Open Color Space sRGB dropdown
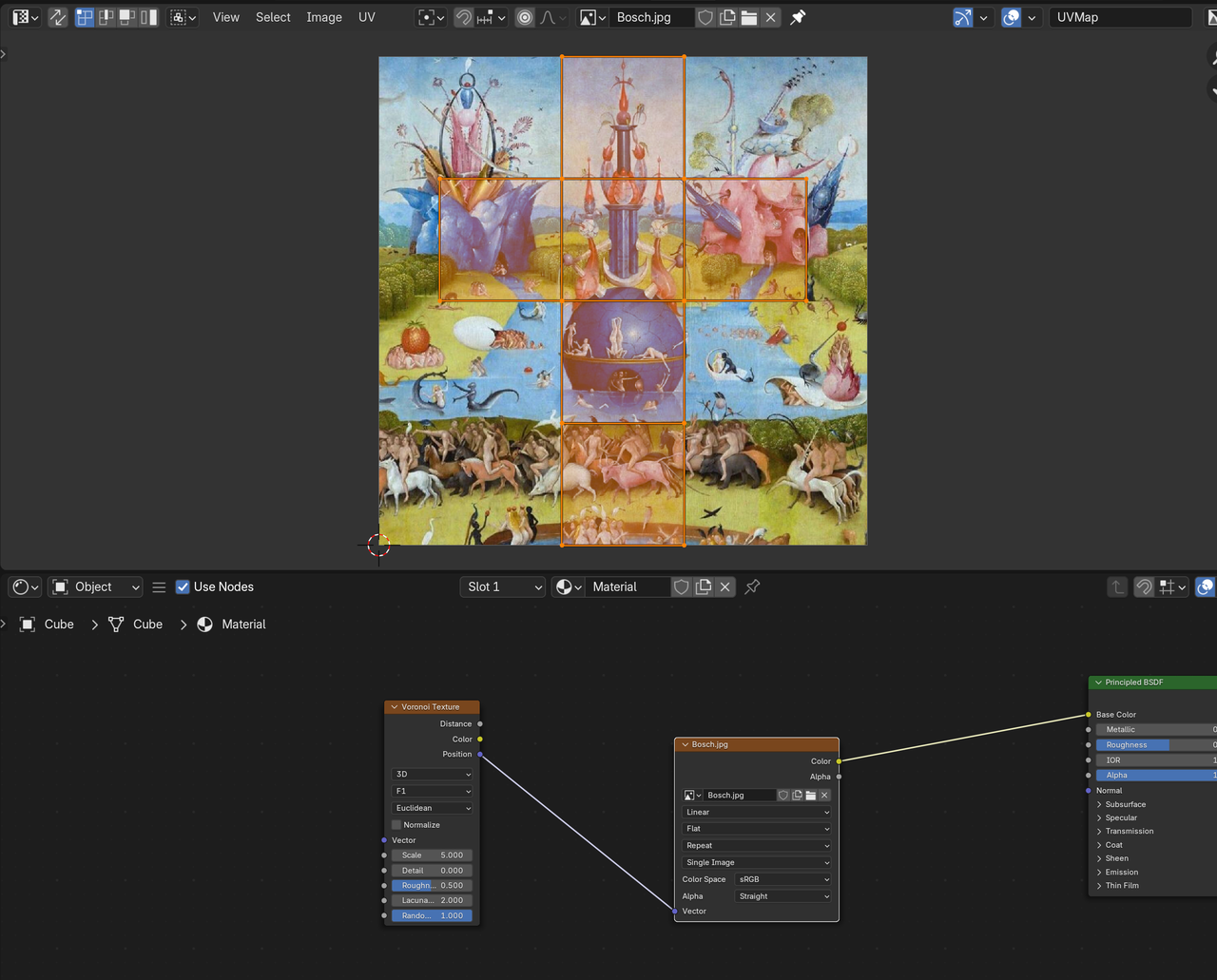 (x=783, y=879)
